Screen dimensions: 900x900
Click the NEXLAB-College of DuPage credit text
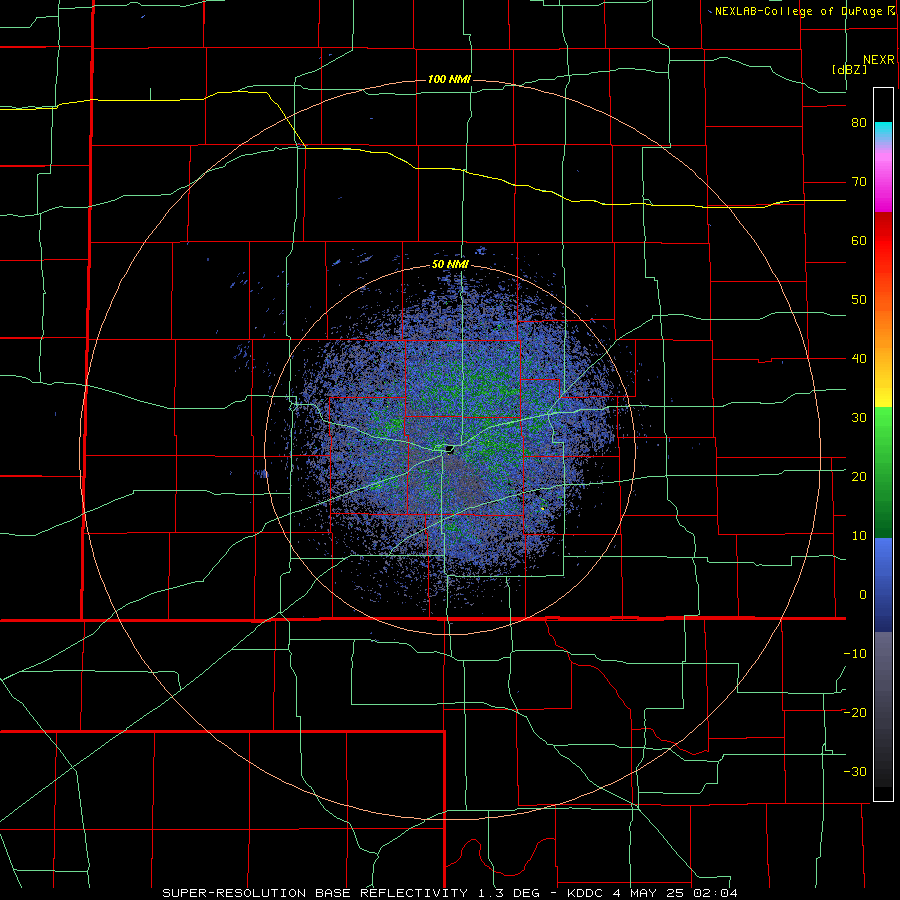pos(798,11)
